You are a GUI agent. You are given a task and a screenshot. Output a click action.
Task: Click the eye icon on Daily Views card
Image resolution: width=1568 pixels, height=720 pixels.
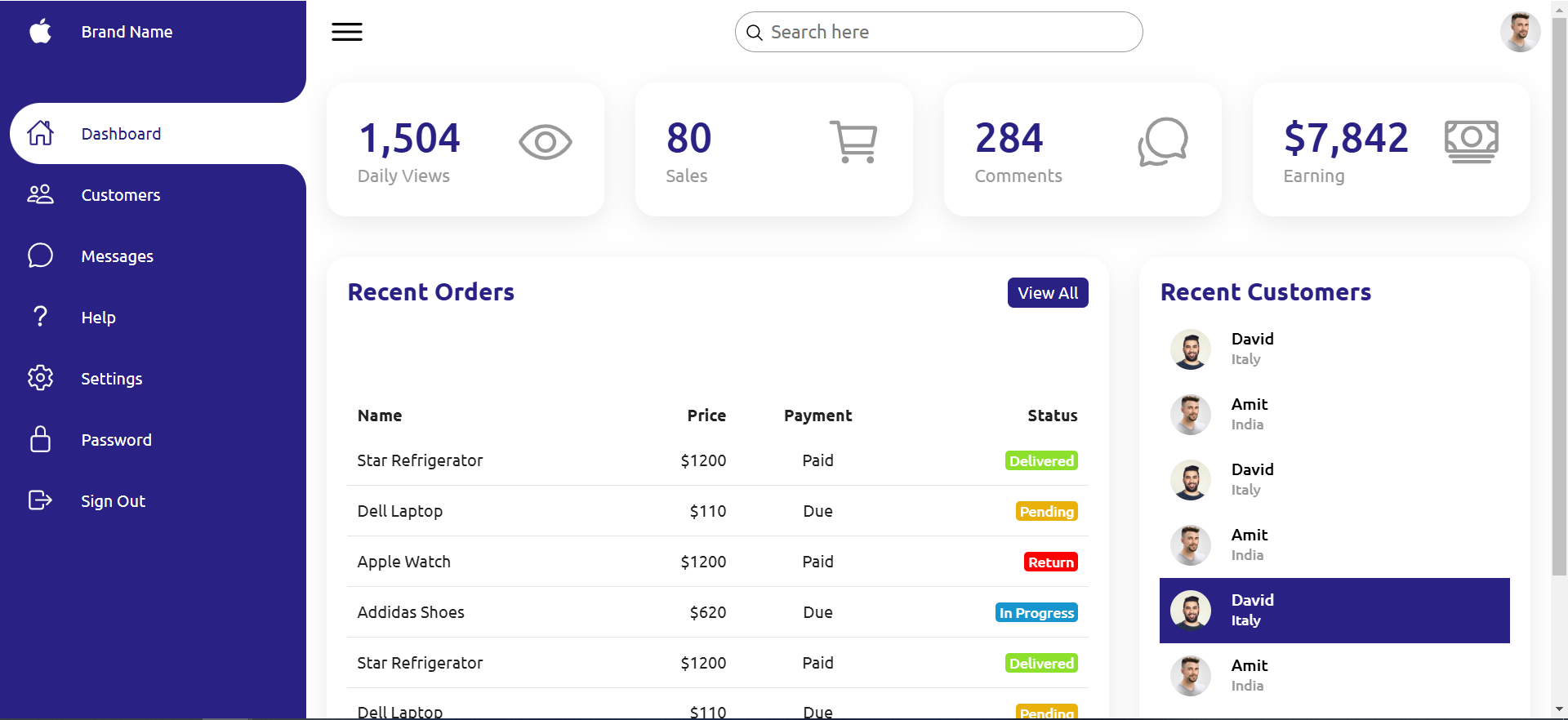tap(545, 143)
